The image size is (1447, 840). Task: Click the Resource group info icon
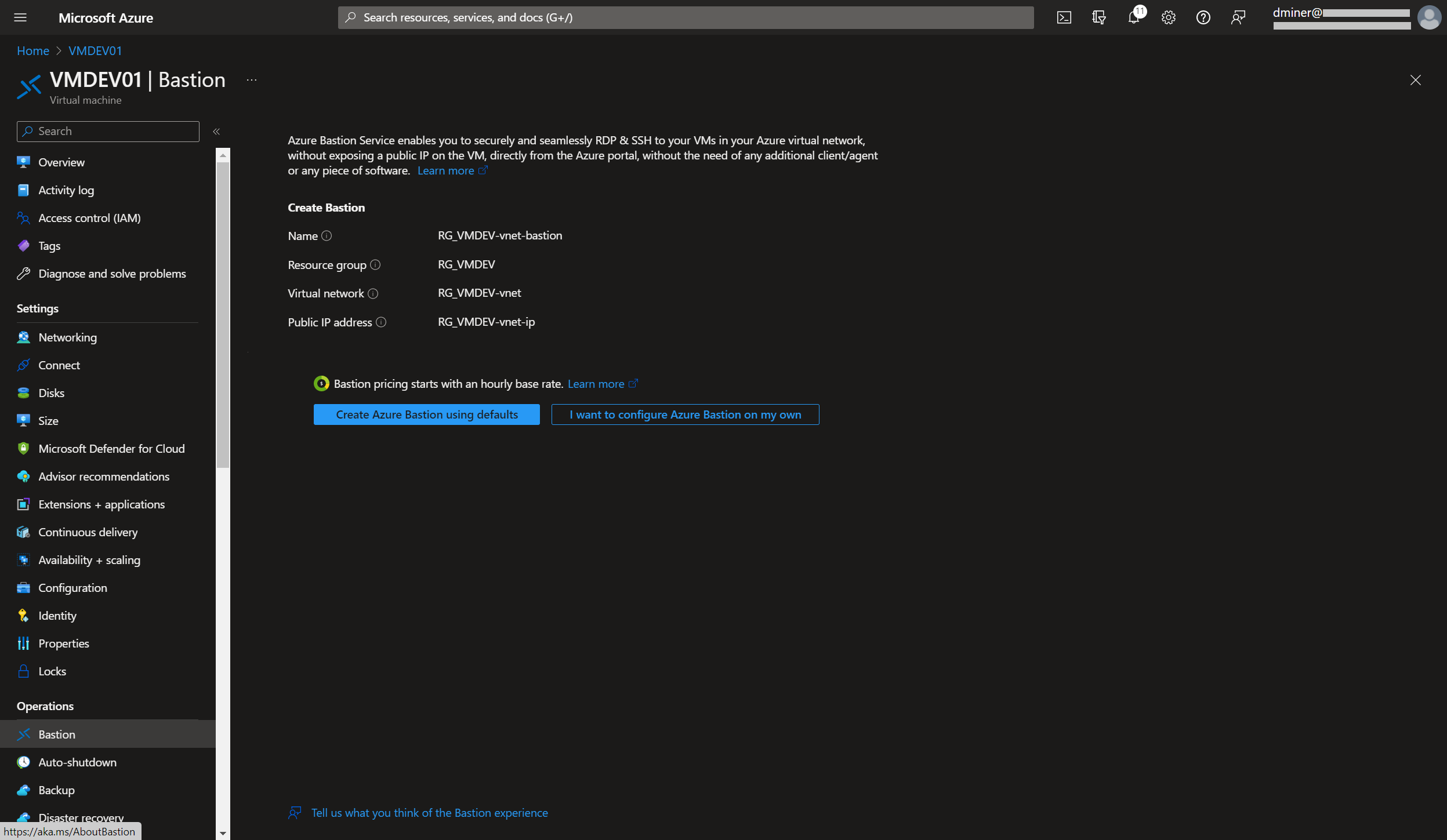click(375, 264)
